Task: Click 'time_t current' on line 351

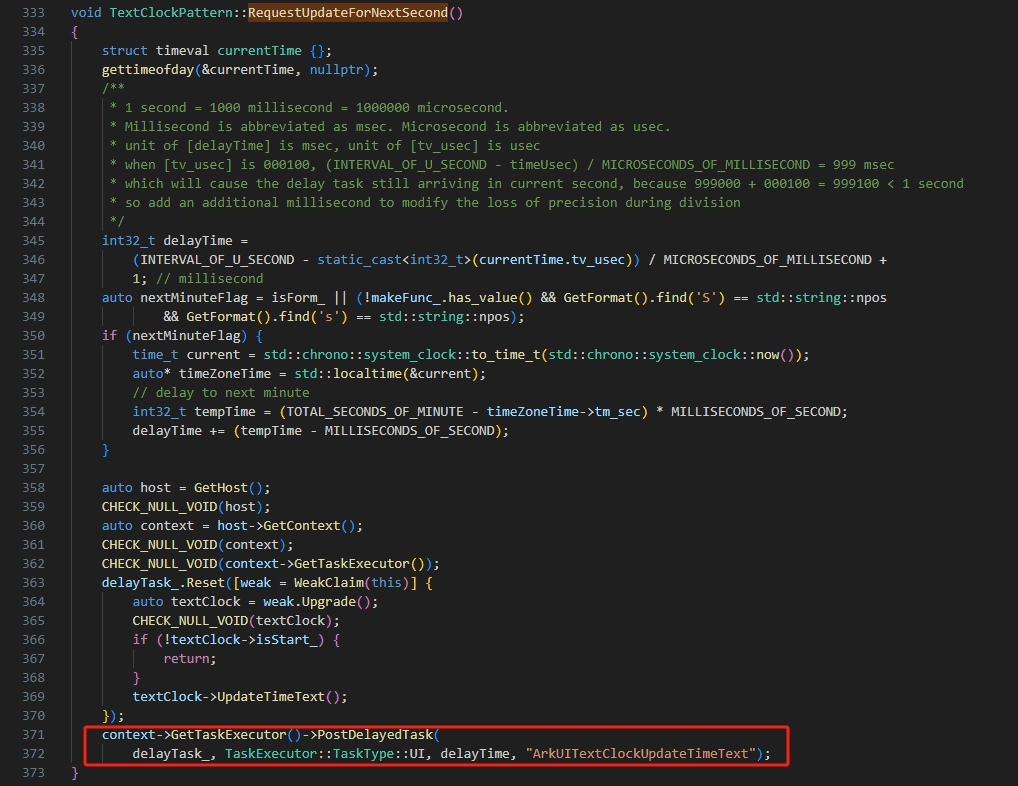Action: coord(186,354)
